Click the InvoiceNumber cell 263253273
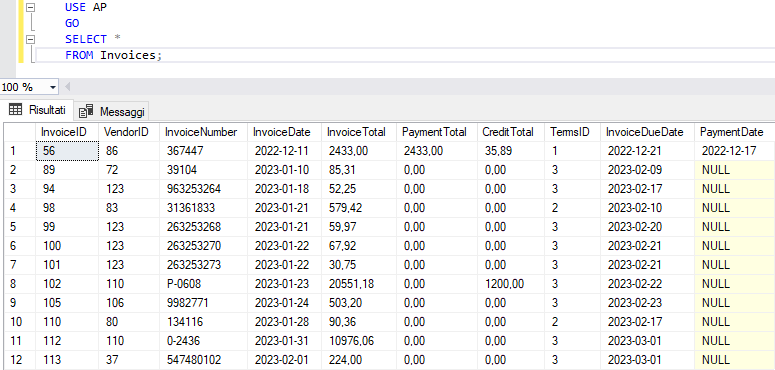The image size is (775, 370). point(203,265)
